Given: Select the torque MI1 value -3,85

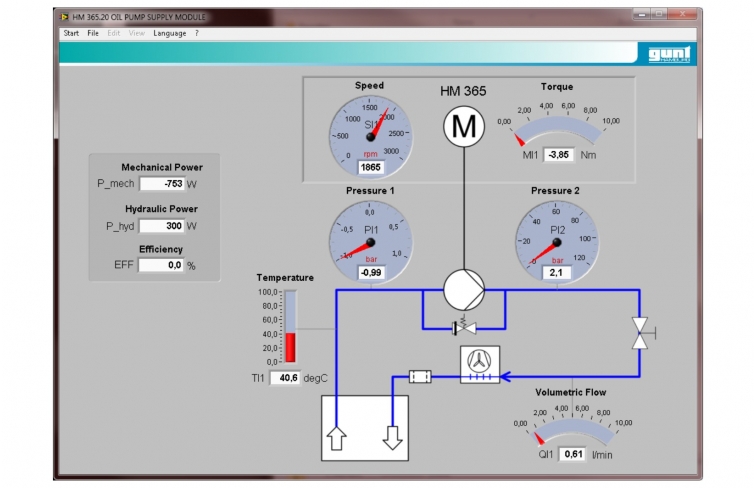Looking at the screenshot, I should (x=559, y=155).
